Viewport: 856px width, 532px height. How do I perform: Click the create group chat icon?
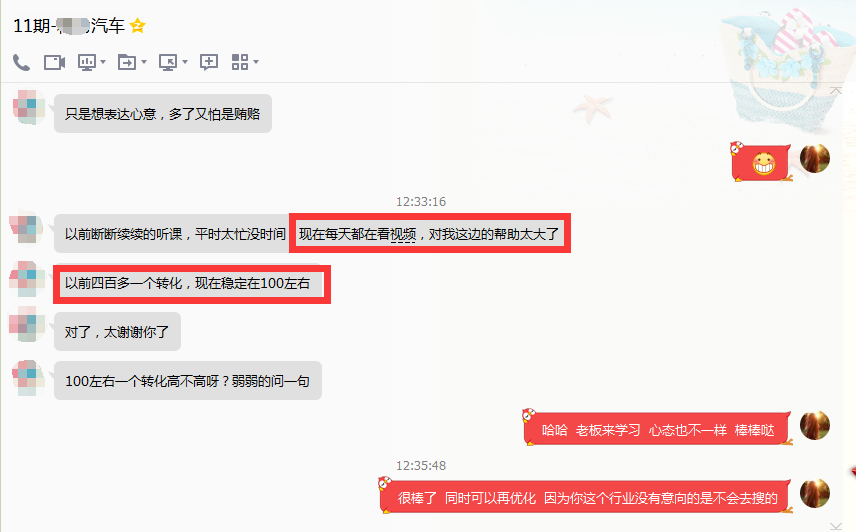point(209,62)
